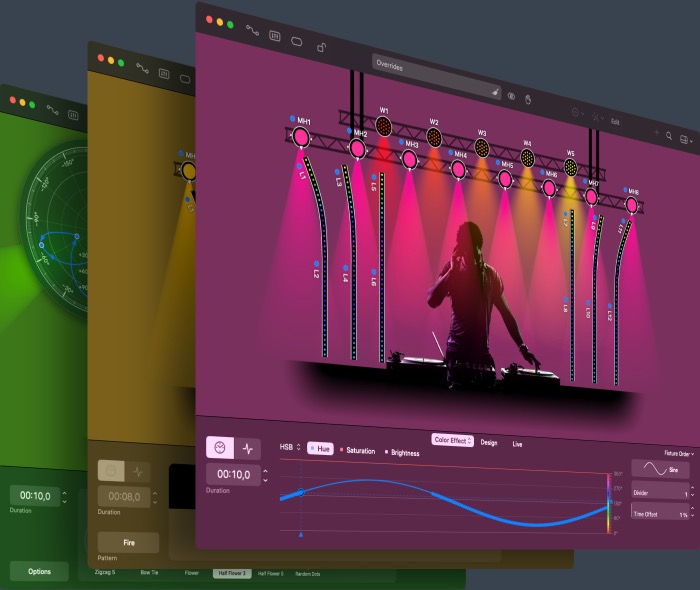Click the 00:10,0 duration field in green window
This screenshot has width=700, height=590.
click(35, 495)
